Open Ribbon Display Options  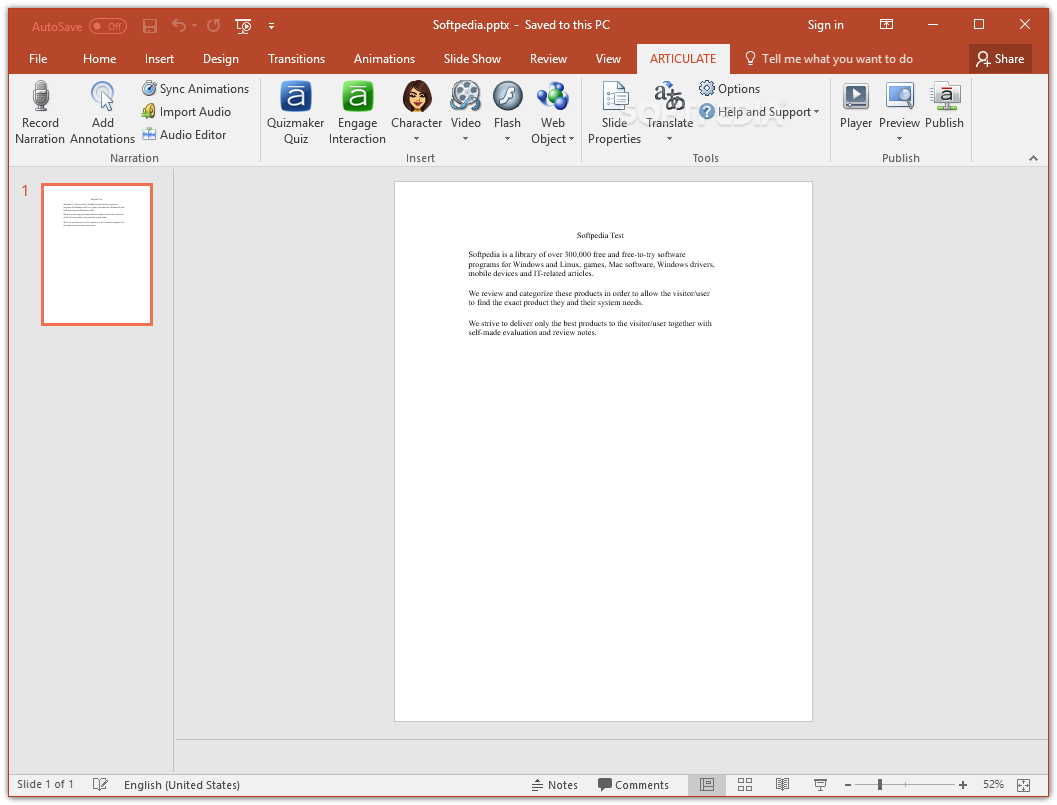[x=886, y=25]
